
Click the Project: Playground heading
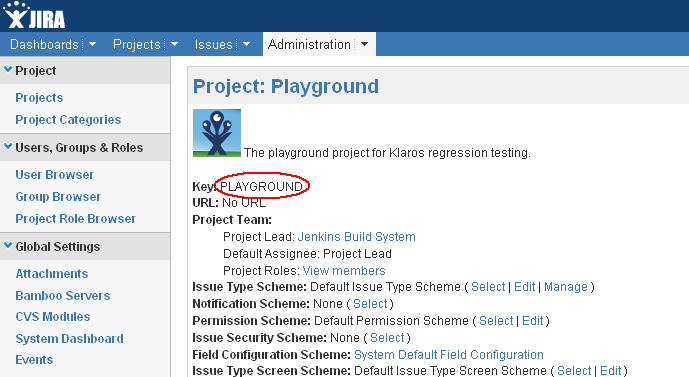tap(286, 86)
